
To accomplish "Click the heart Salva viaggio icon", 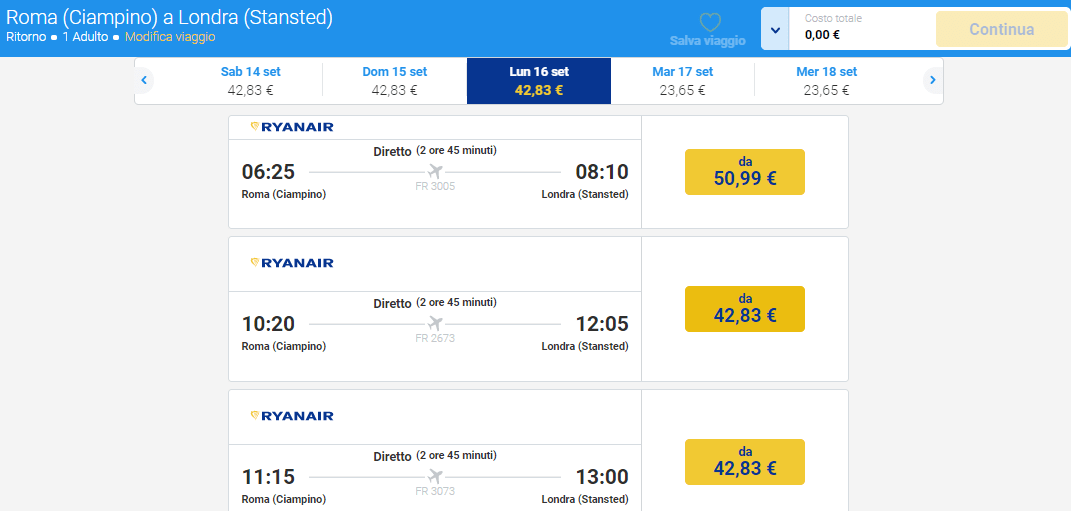I will (x=709, y=23).
